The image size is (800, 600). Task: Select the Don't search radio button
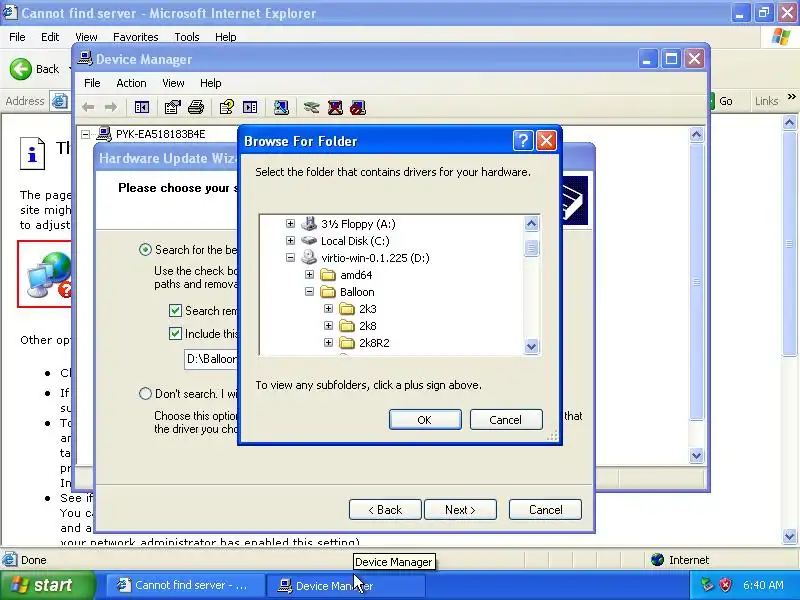(x=145, y=393)
